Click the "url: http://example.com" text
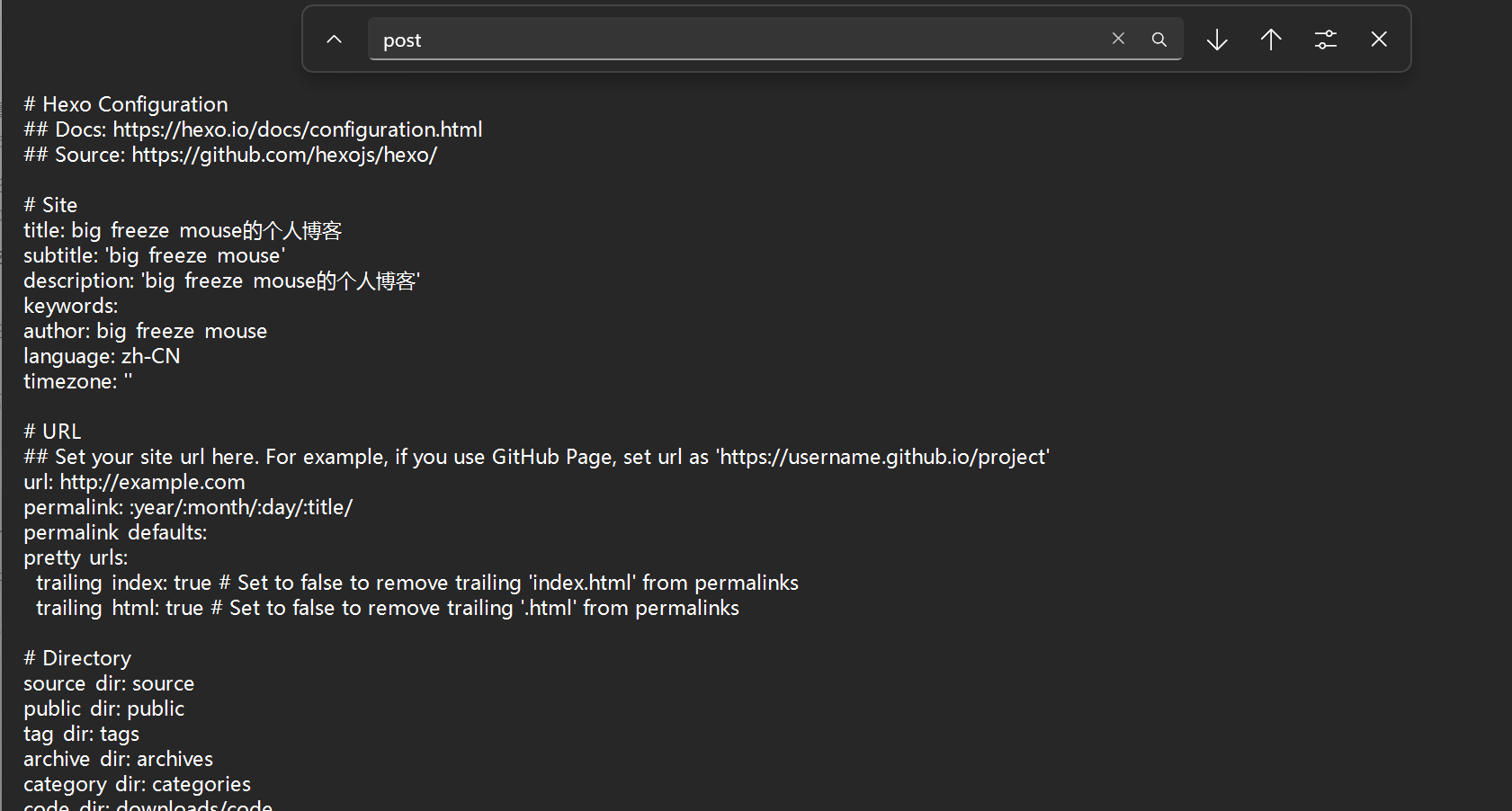 coord(134,483)
